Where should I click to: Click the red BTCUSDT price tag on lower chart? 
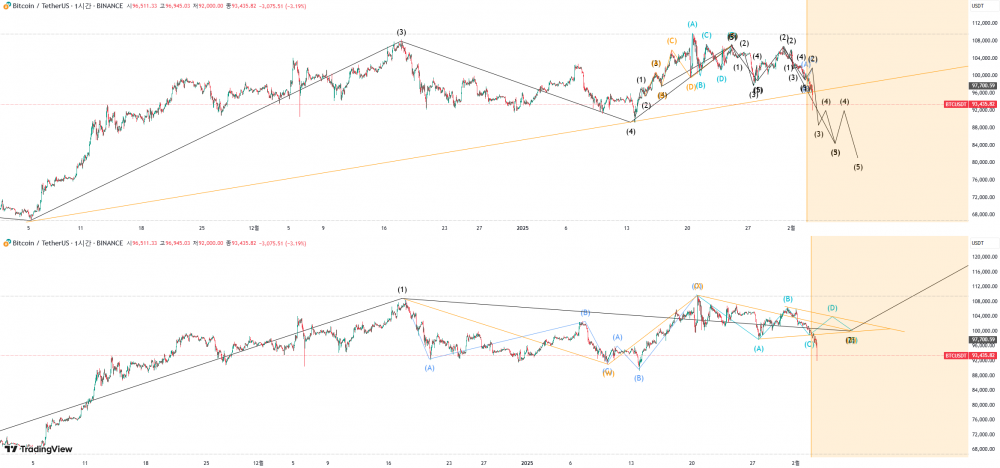point(956,355)
